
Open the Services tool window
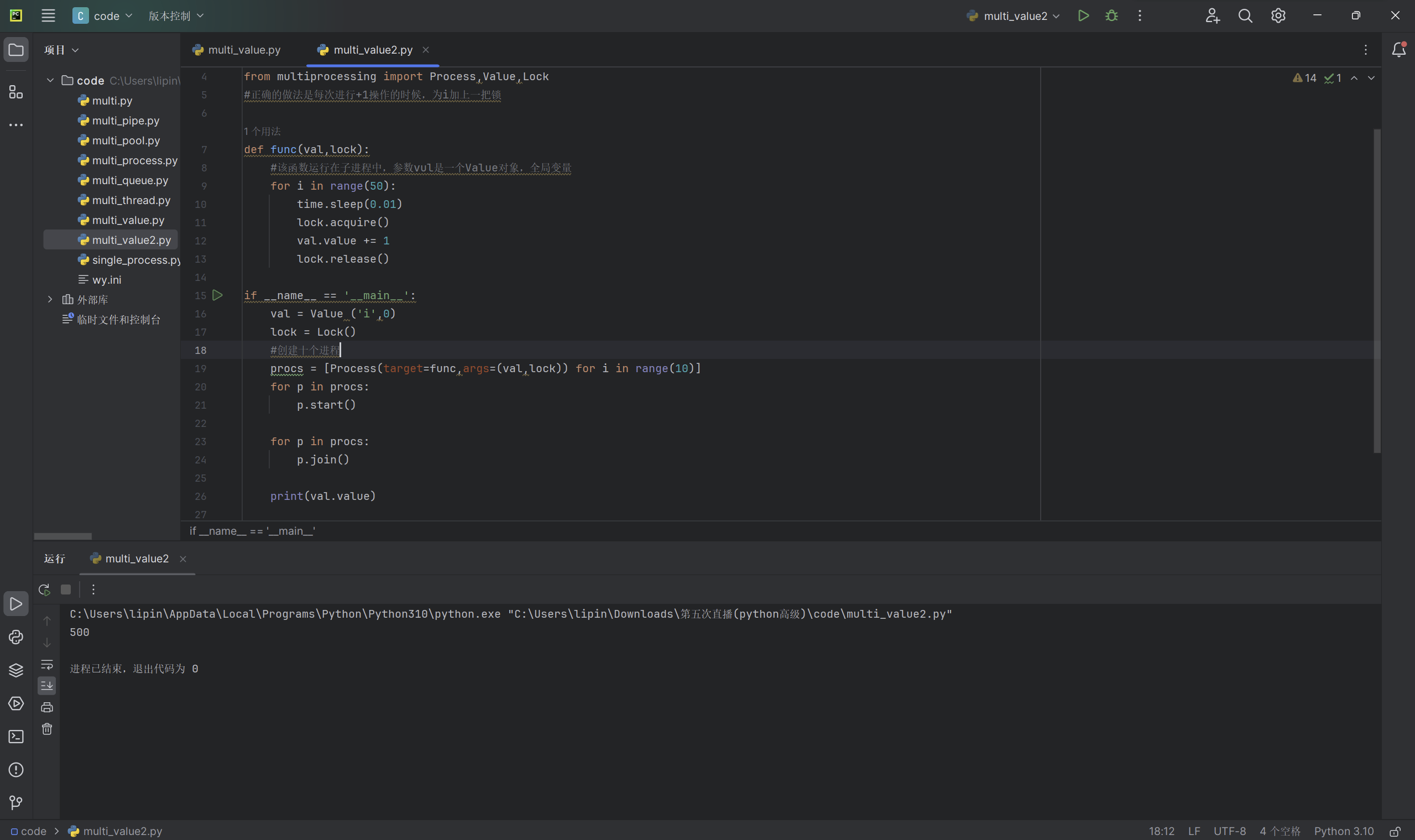16,703
